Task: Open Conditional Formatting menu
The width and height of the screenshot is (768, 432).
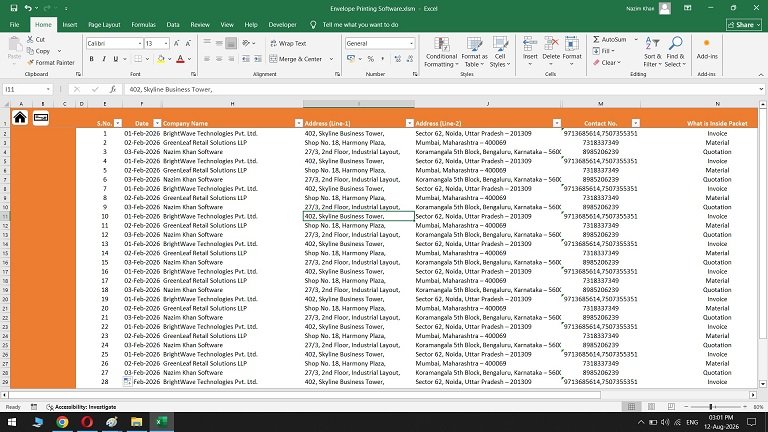Action: point(441,52)
